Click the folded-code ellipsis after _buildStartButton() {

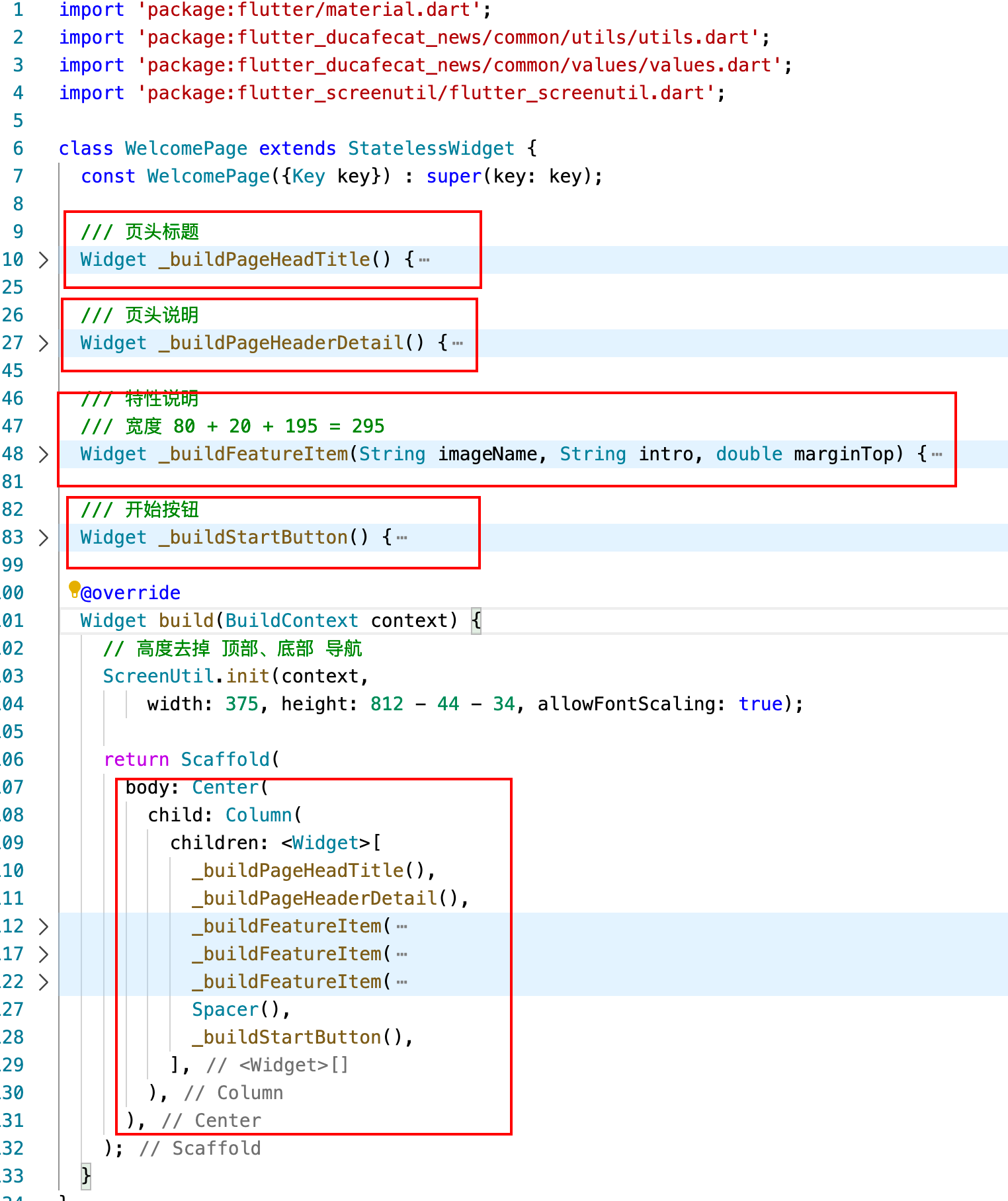tap(402, 538)
